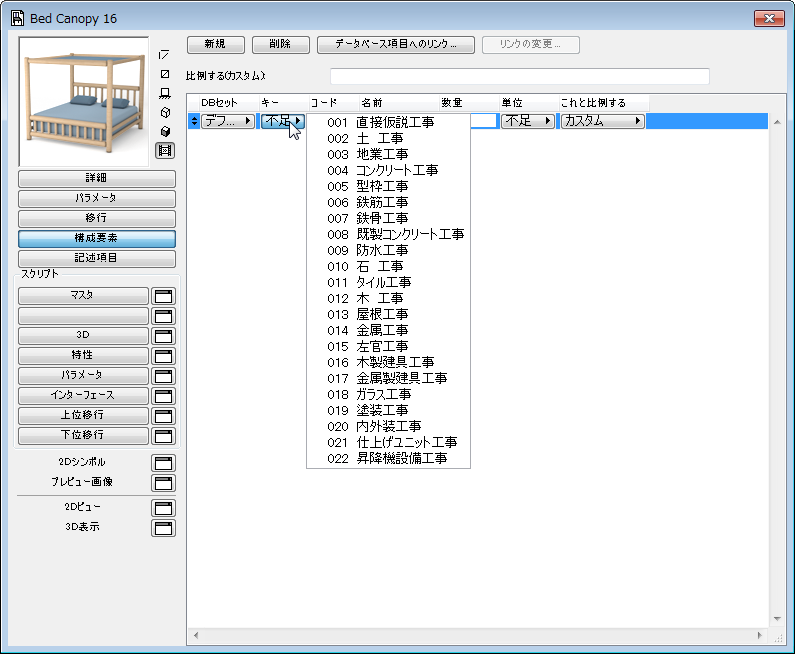
Task: Choose 012 木工事 entry
Action: point(388,299)
